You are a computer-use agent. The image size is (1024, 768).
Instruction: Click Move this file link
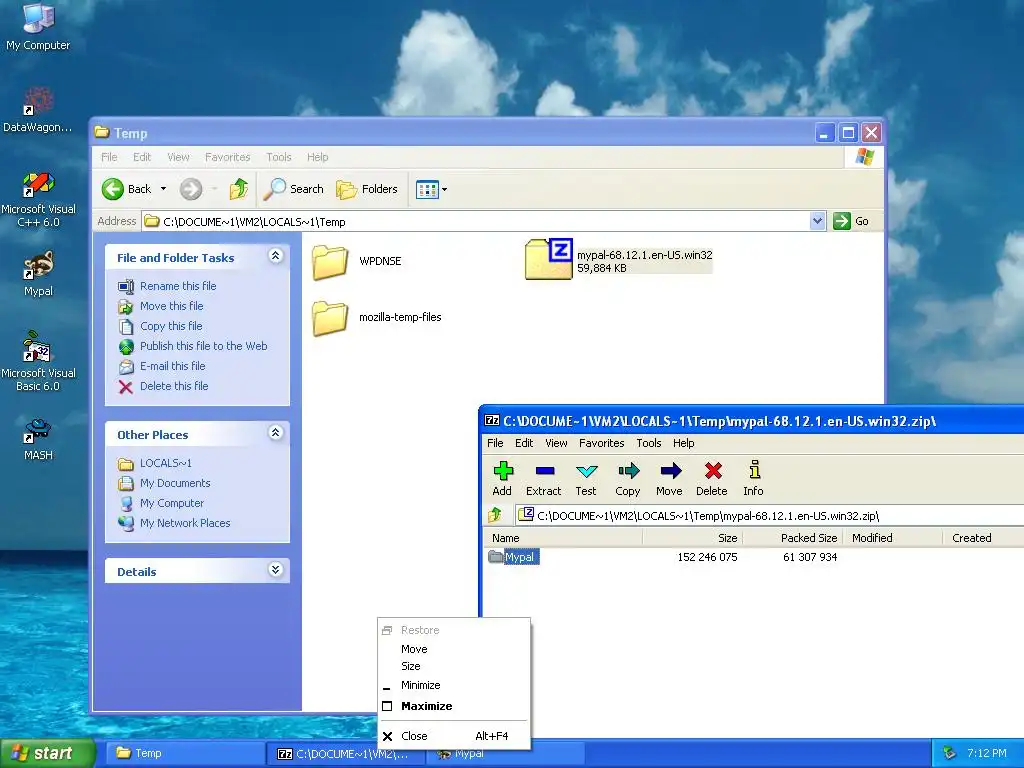172,306
